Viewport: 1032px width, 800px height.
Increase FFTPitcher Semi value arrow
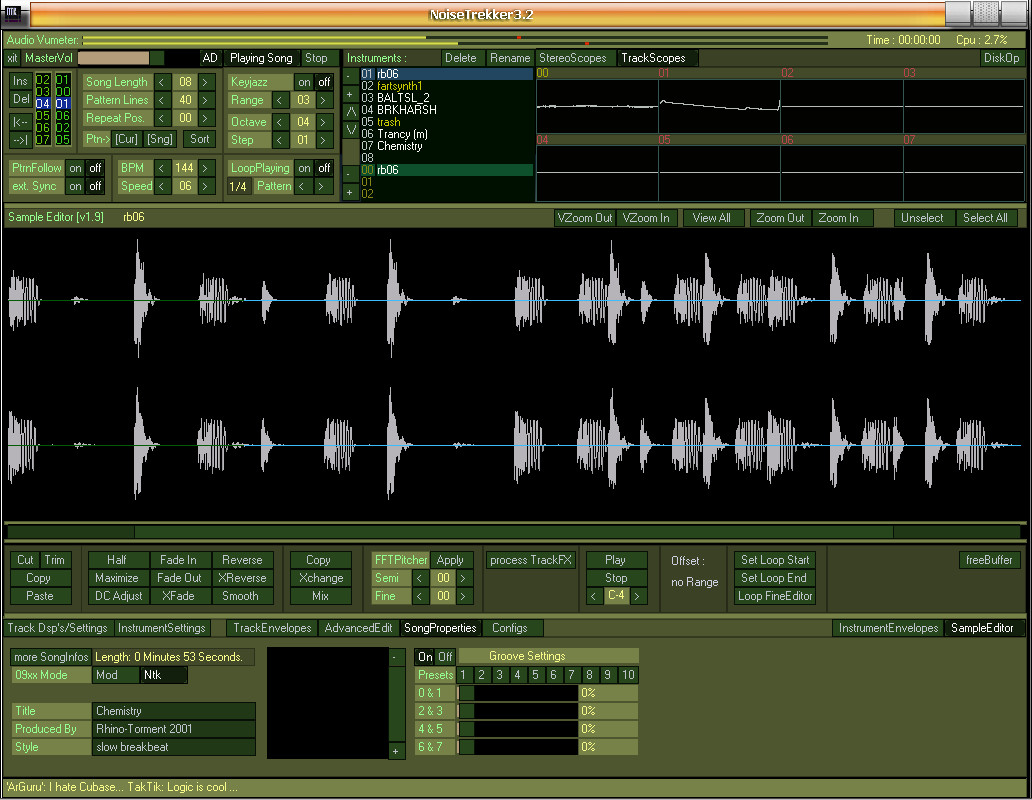point(463,578)
